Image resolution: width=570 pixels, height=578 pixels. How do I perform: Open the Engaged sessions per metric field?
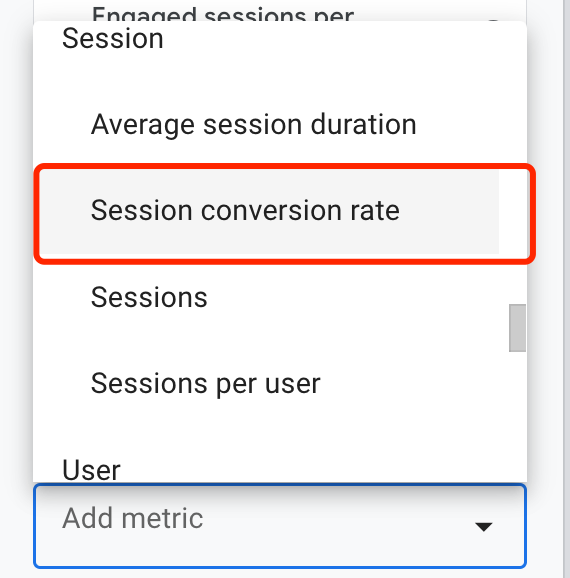(x=280, y=10)
